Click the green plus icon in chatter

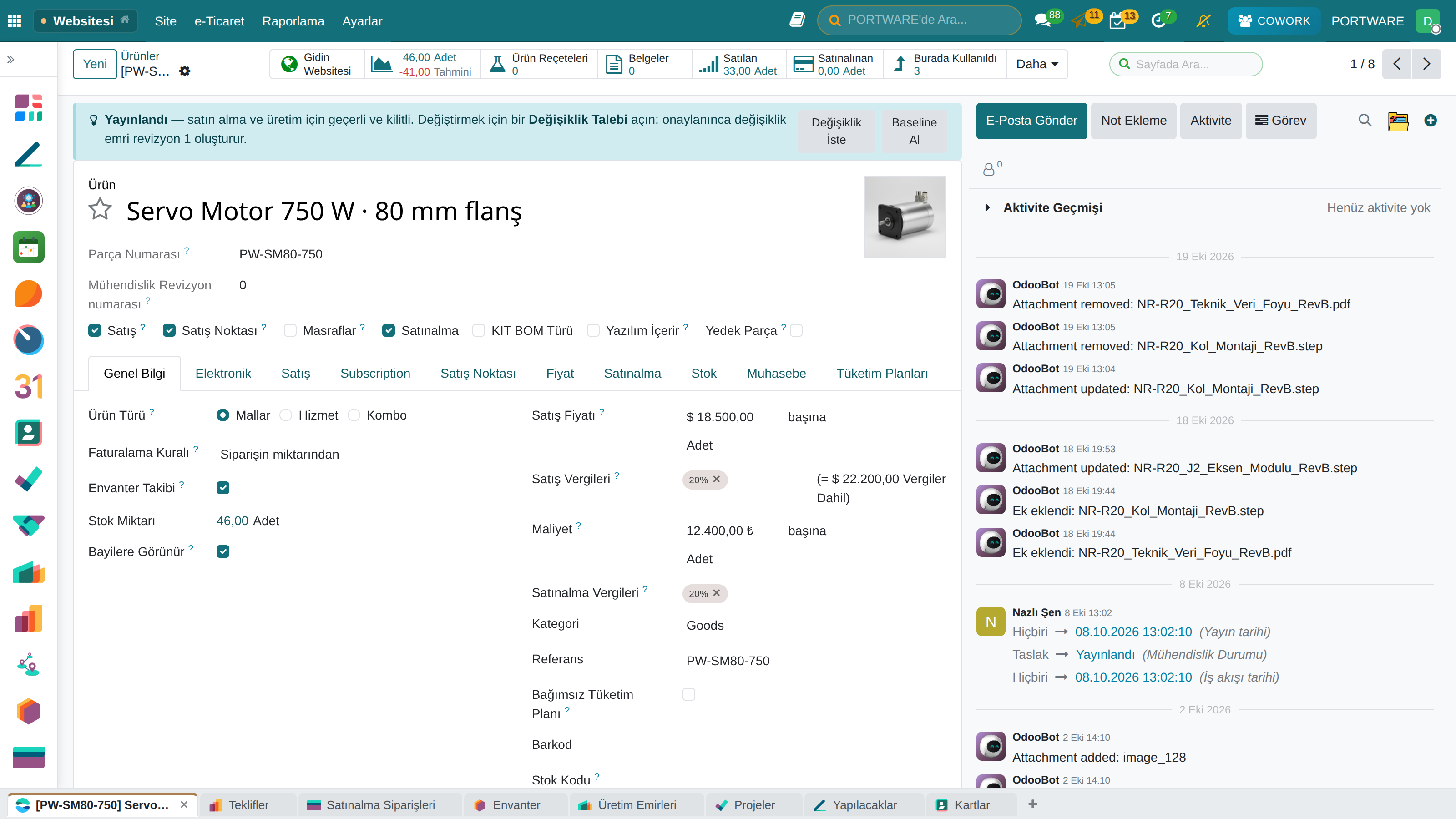click(1431, 121)
